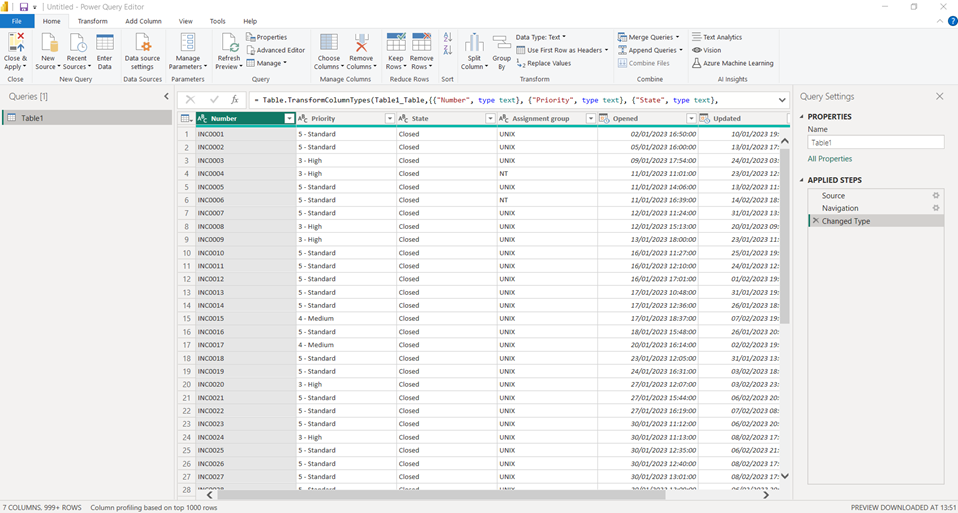Open the Add Column tab
The image size is (958, 513).
pyautogui.click(x=143, y=21)
